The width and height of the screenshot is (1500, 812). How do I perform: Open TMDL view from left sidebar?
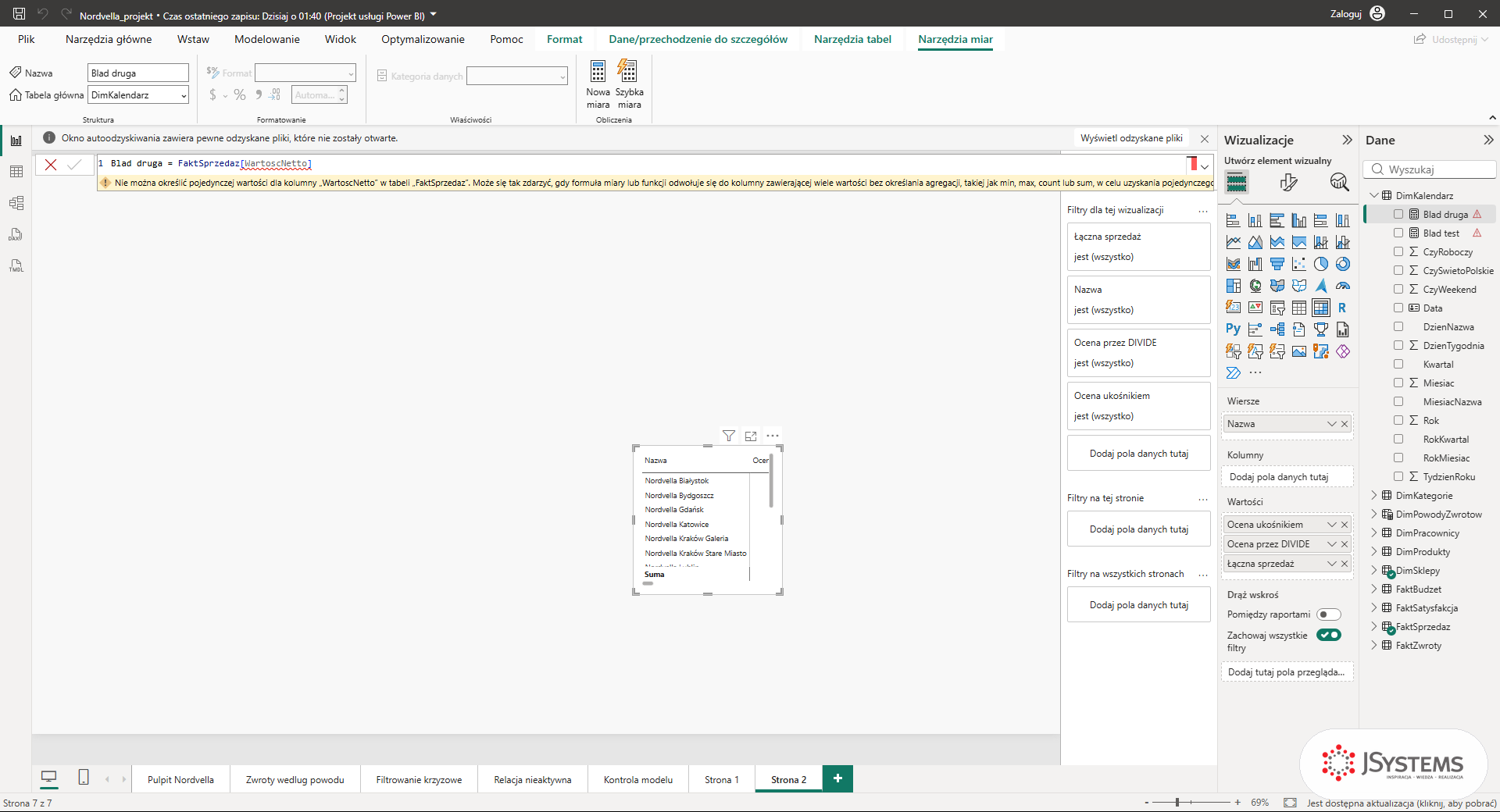click(16, 265)
